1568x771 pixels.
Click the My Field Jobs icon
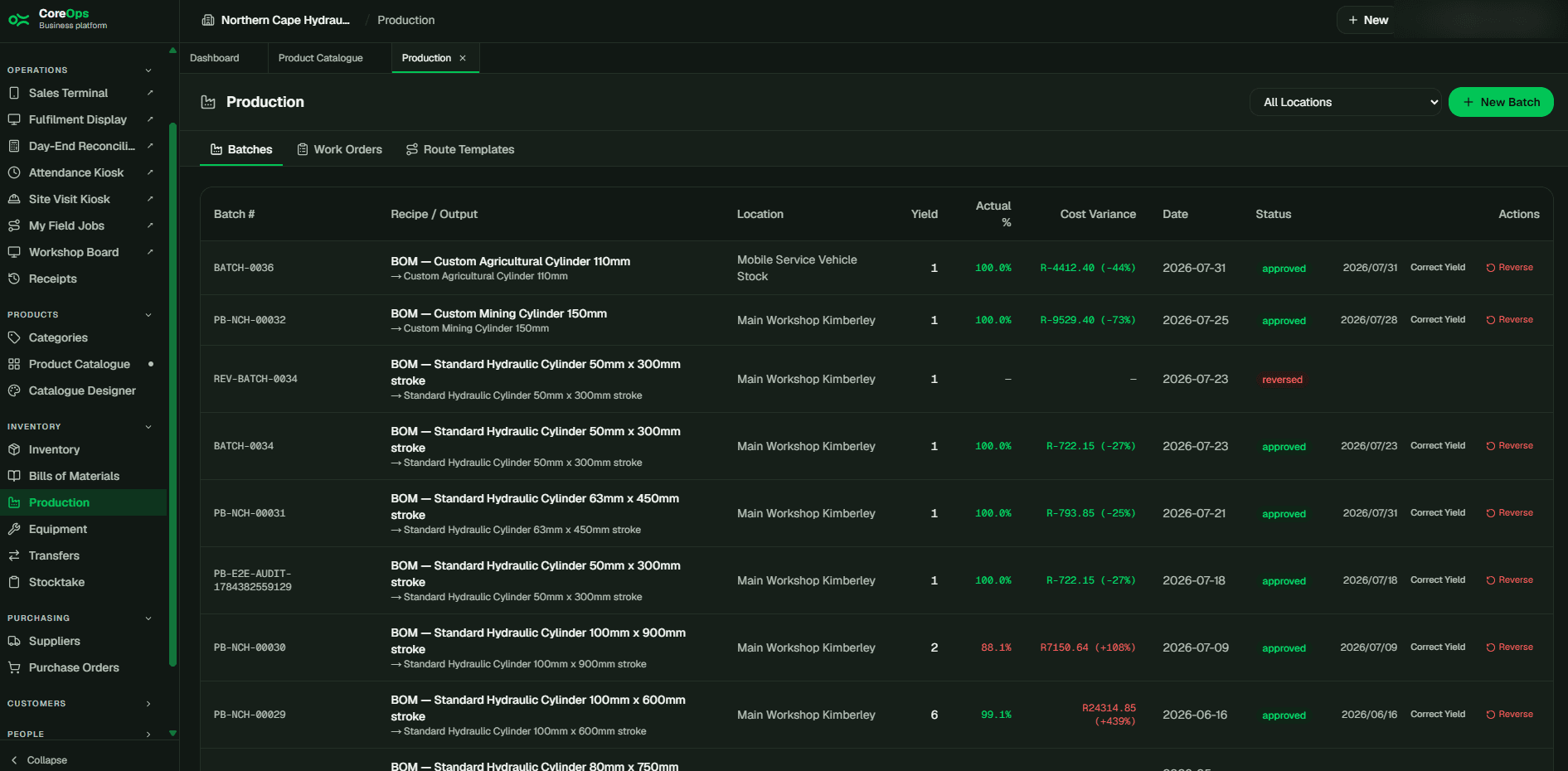click(x=14, y=225)
